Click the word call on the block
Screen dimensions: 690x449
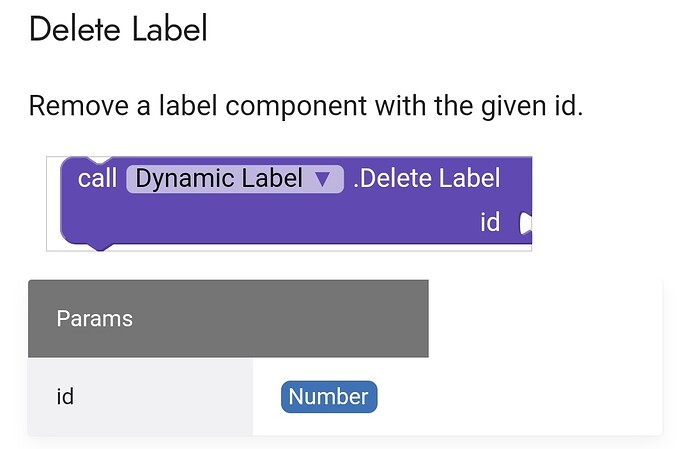coord(97,179)
